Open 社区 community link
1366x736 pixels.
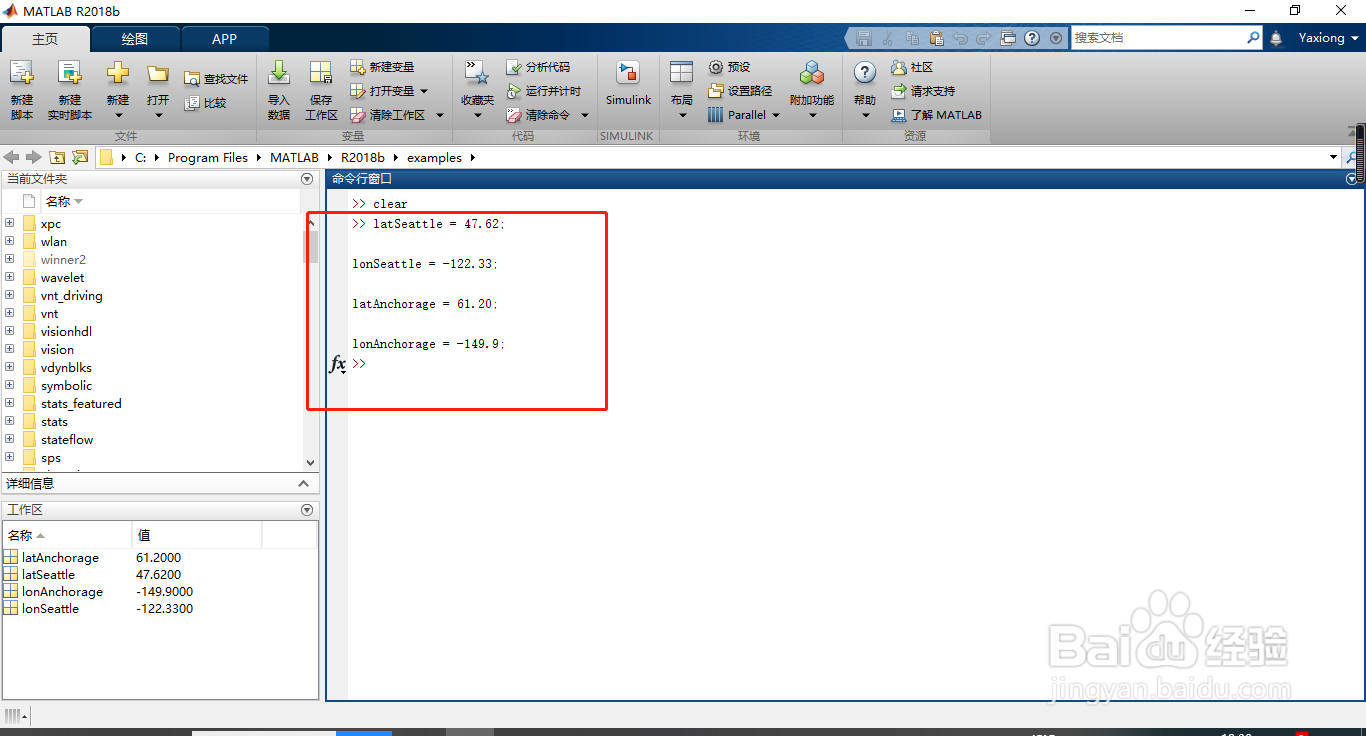click(x=912, y=67)
